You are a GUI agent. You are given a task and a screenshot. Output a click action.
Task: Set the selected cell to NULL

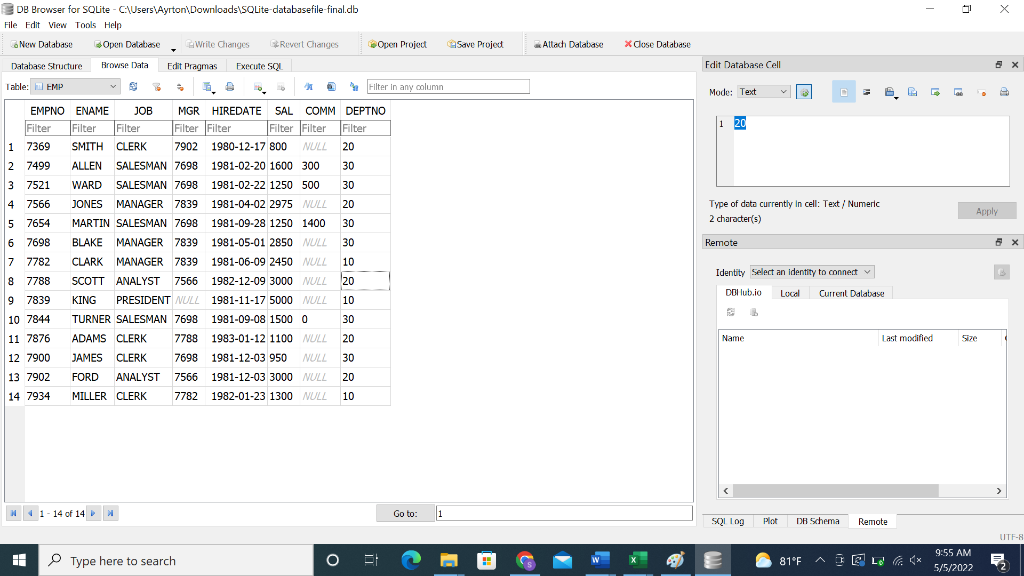(x=981, y=91)
